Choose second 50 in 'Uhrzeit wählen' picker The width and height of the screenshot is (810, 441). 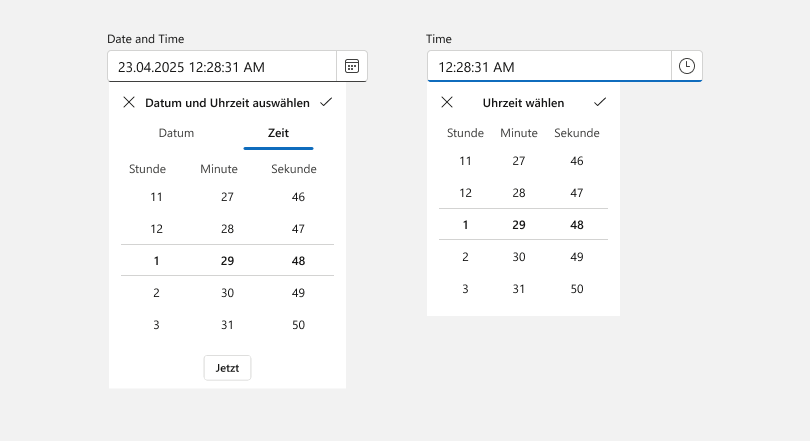577,289
